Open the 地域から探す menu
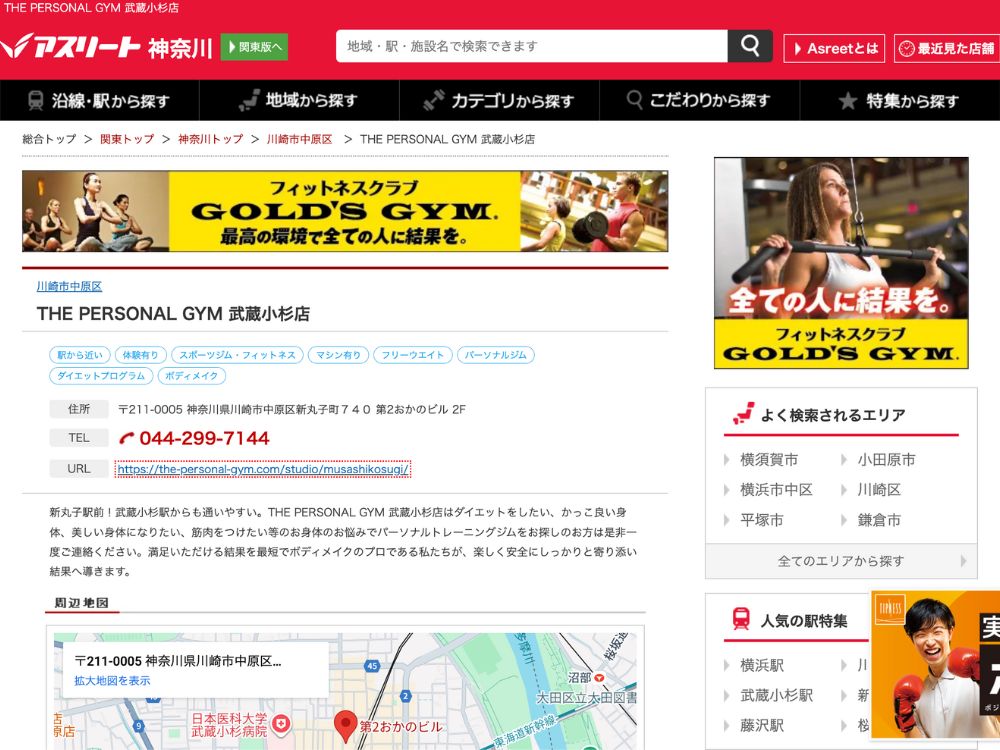Screen dimensions: 1000x750 [299, 100]
